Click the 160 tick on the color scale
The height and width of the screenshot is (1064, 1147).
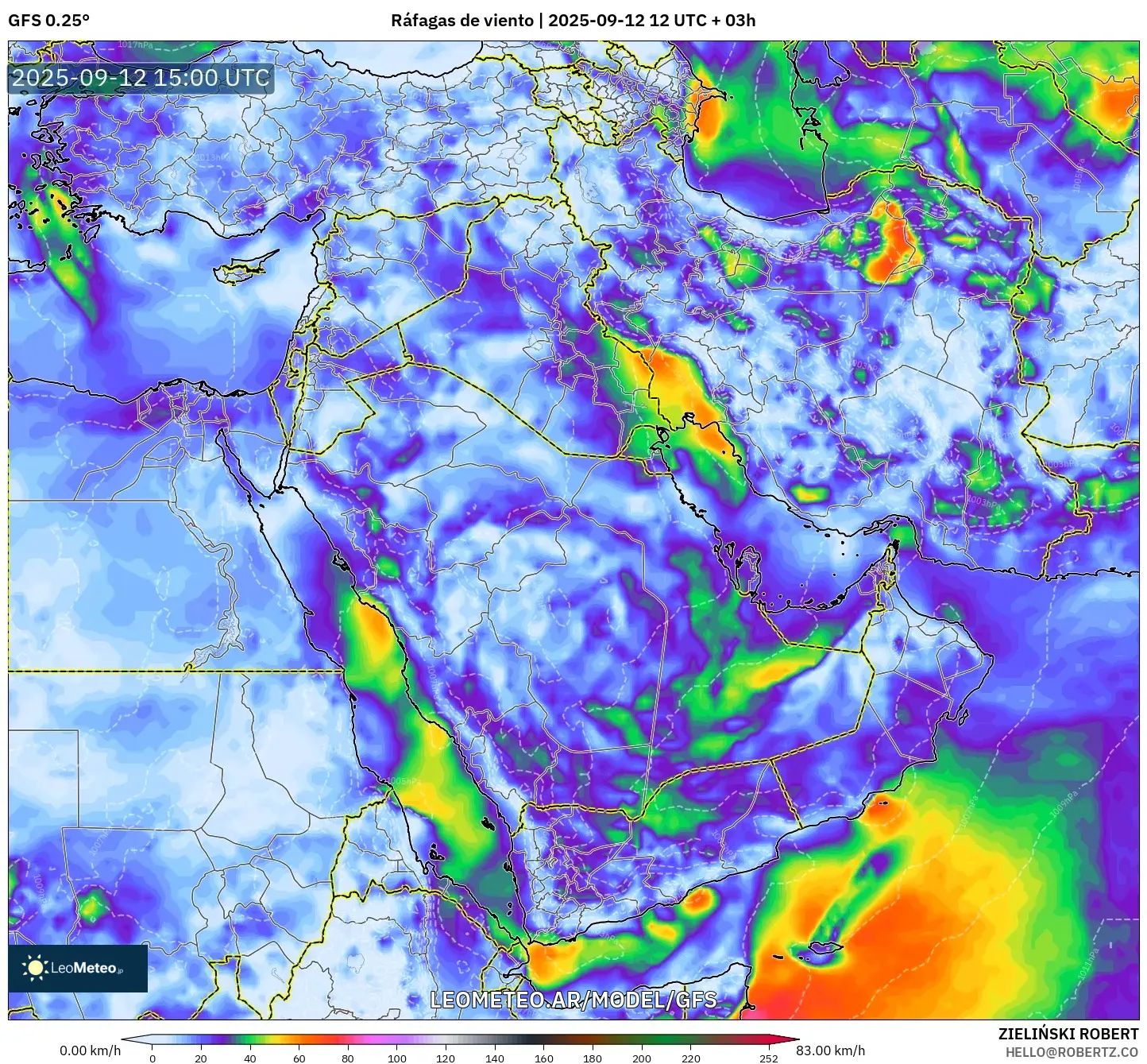point(544,1058)
